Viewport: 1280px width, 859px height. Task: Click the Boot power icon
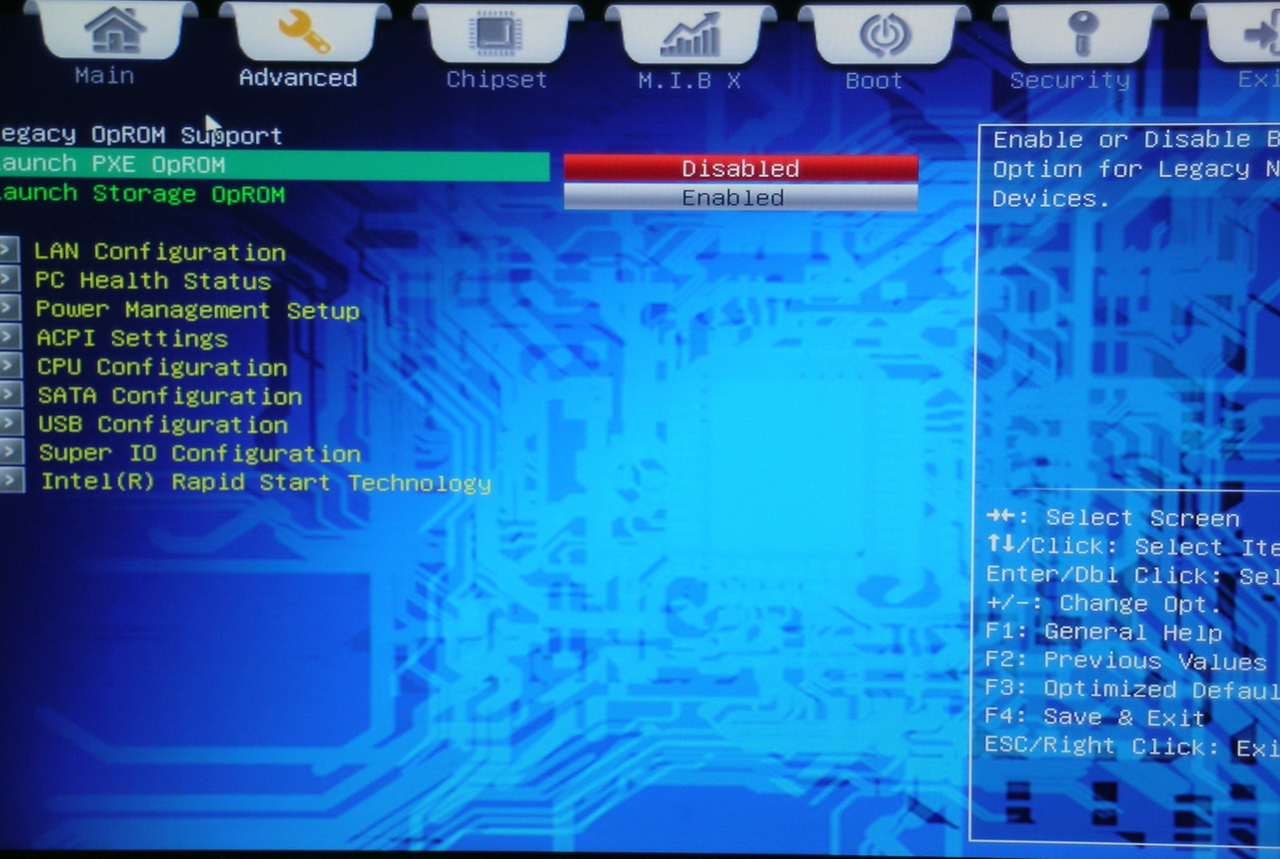point(884,35)
